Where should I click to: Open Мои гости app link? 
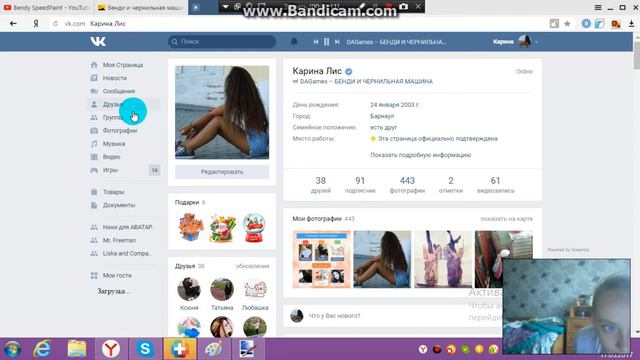click(117, 276)
